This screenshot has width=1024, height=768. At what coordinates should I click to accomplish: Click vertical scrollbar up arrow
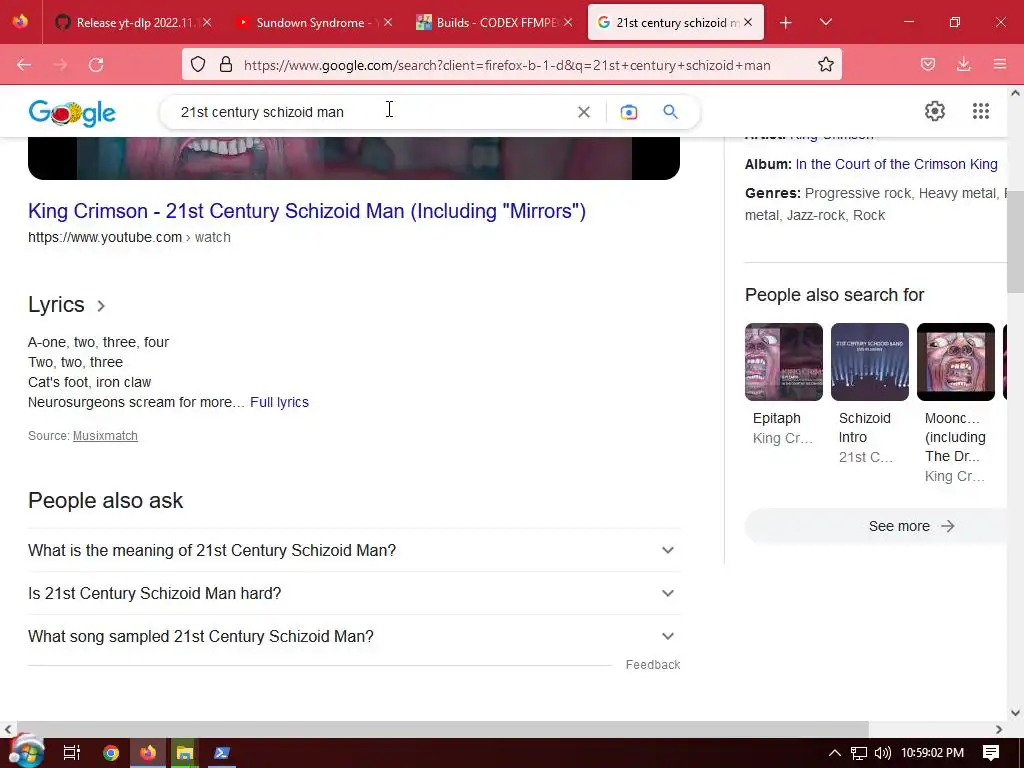(1016, 93)
